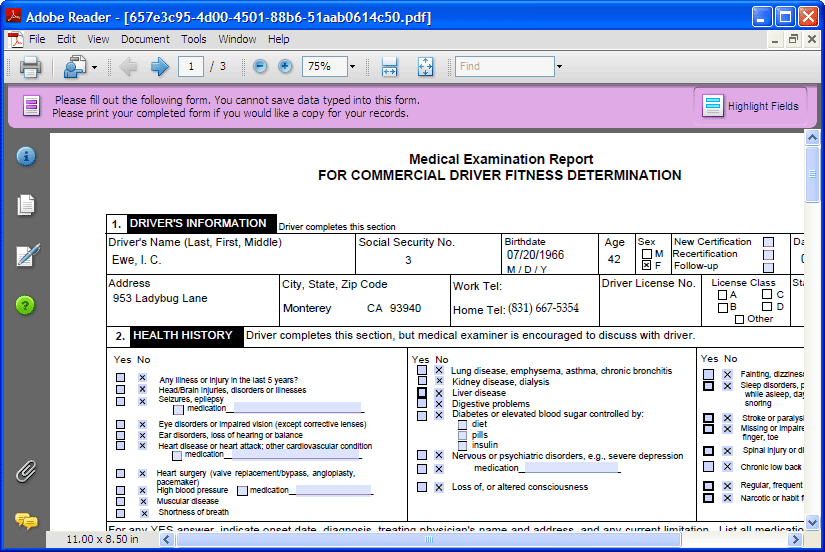The image size is (825, 552).
Task: Uncheck the Sex F checkbox
Action: tap(647, 265)
